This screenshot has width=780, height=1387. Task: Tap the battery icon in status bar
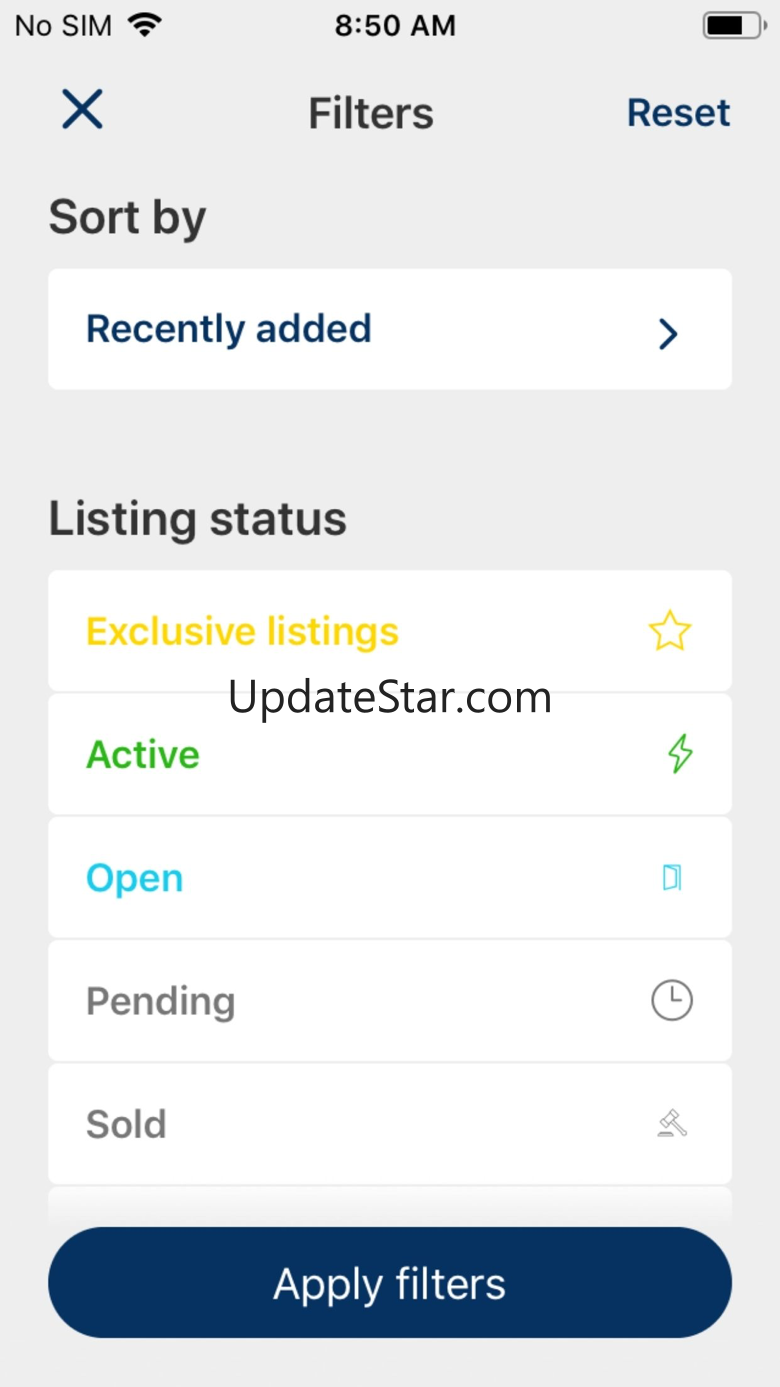click(735, 25)
